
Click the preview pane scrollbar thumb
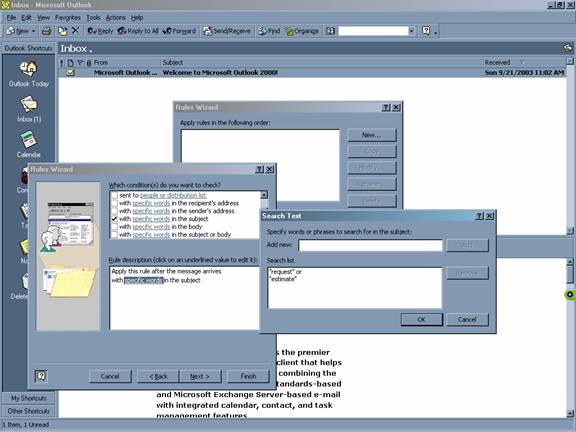coord(570,274)
